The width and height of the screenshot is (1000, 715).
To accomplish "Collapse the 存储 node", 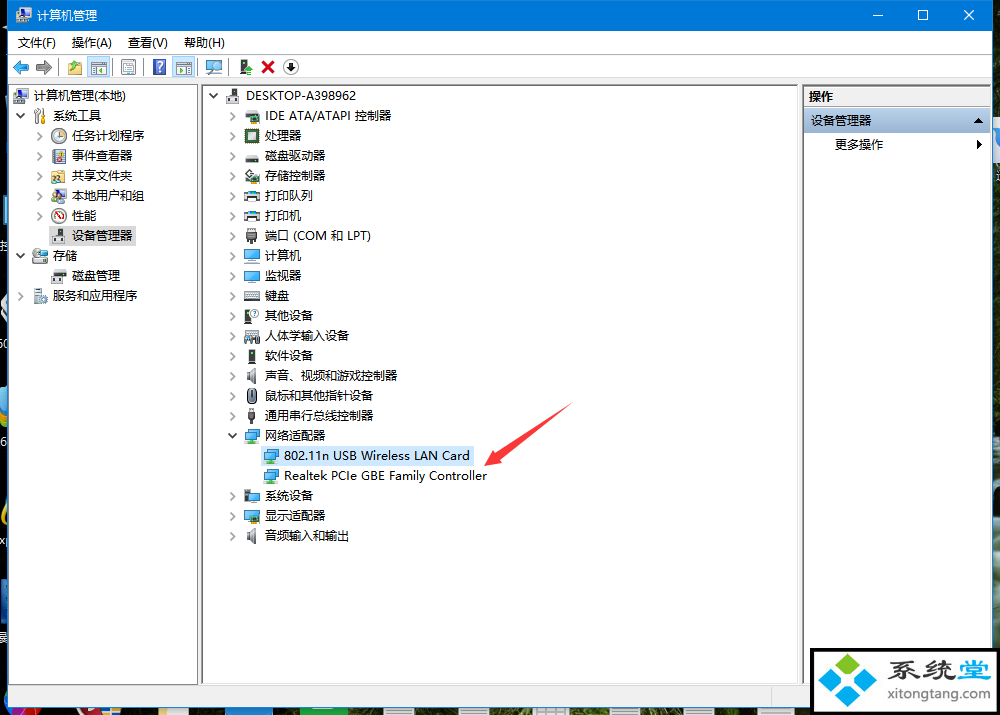I will (x=21, y=256).
